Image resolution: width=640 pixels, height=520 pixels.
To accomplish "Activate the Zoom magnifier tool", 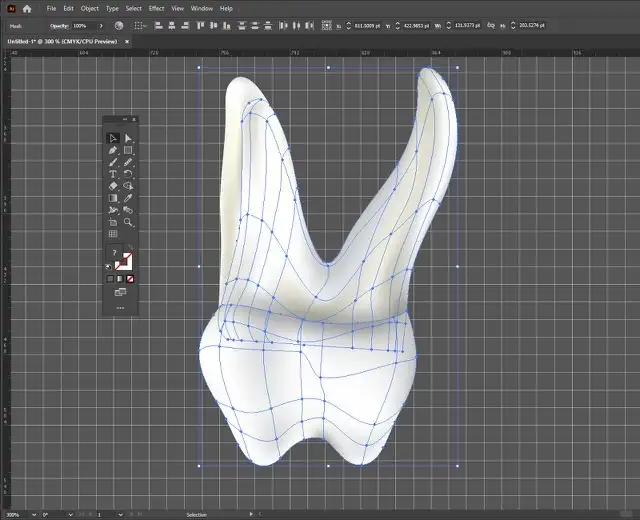I will (x=128, y=222).
